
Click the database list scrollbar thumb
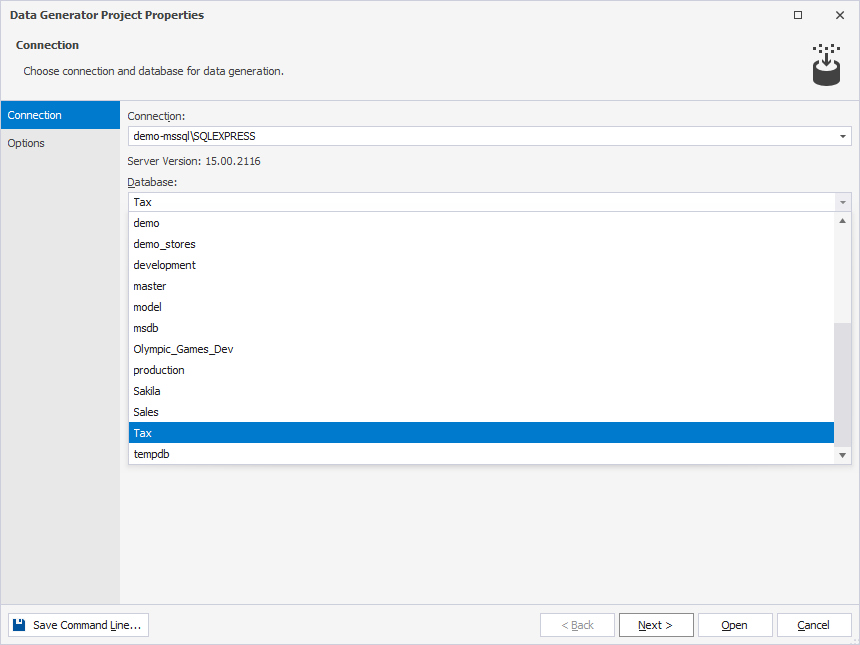point(842,385)
